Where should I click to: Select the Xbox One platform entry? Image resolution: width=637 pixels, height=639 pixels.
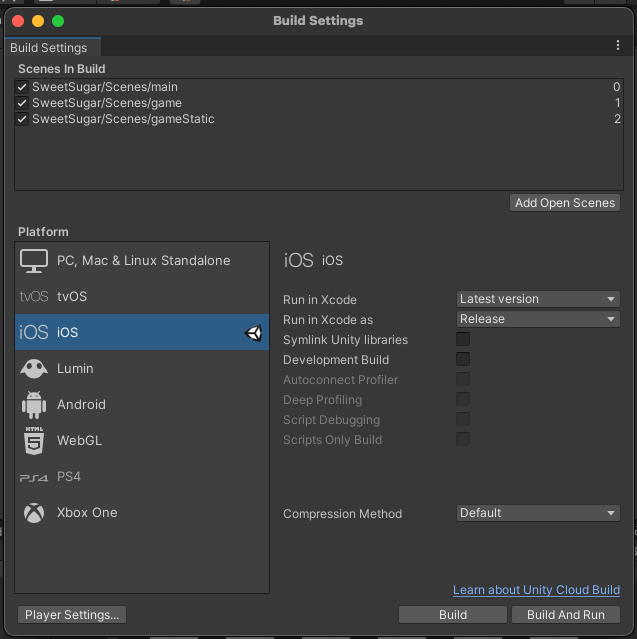coord(142,513)
